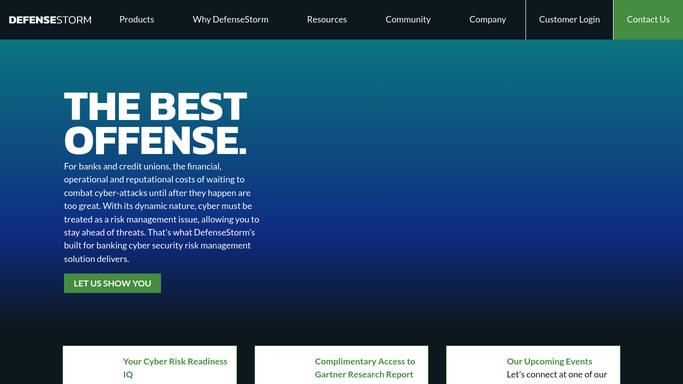Expand the Community navigation item
Image resolution: width=683 pixels, height=384 pixels.
coord(408,20)
